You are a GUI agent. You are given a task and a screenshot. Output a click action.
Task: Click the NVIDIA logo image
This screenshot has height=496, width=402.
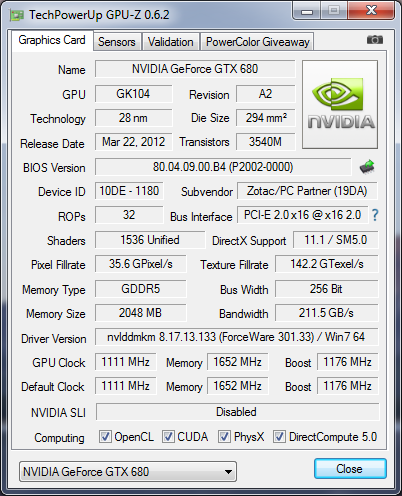(x=340, y=104)
